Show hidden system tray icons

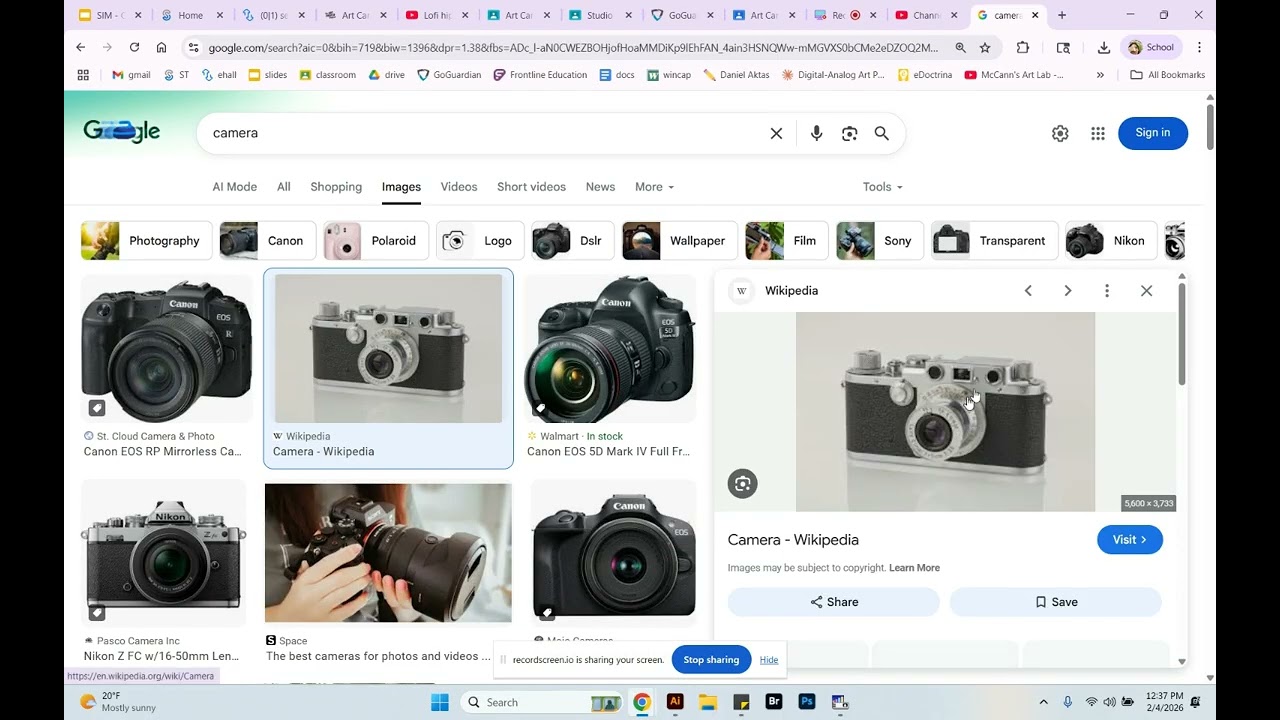tap(1043, 702)
